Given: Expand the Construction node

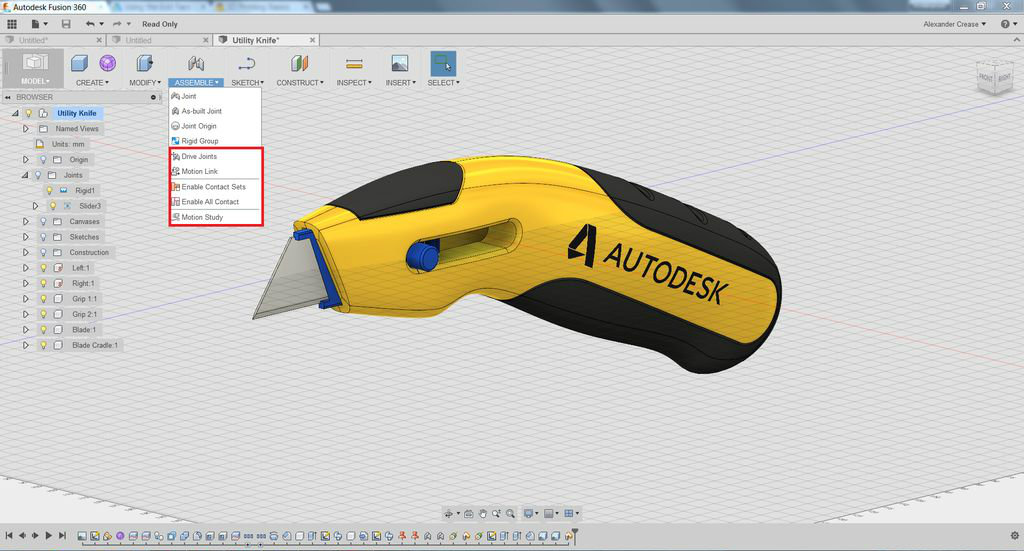Looking at the screenshot, I should pyautogui.click(x=26, y=252).
